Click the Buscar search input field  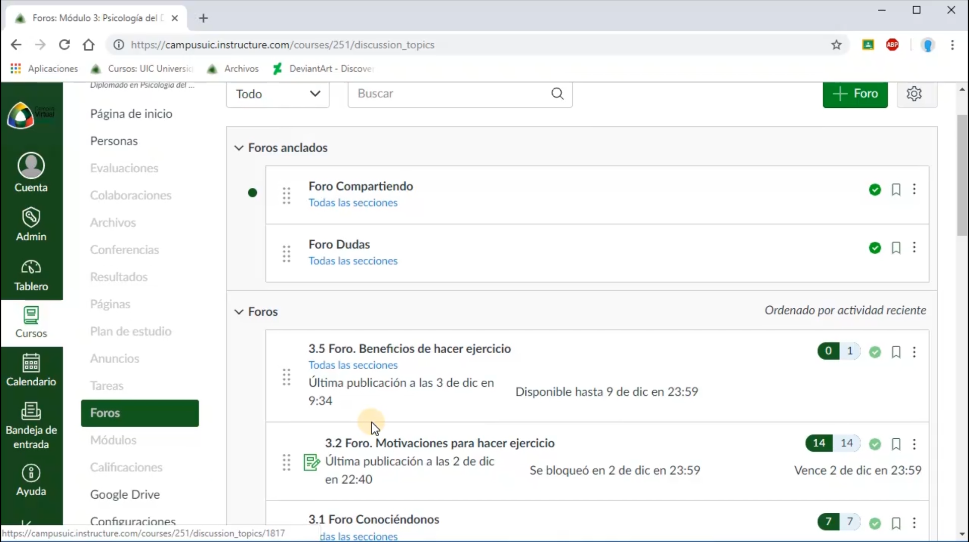(x=450, y=94)
